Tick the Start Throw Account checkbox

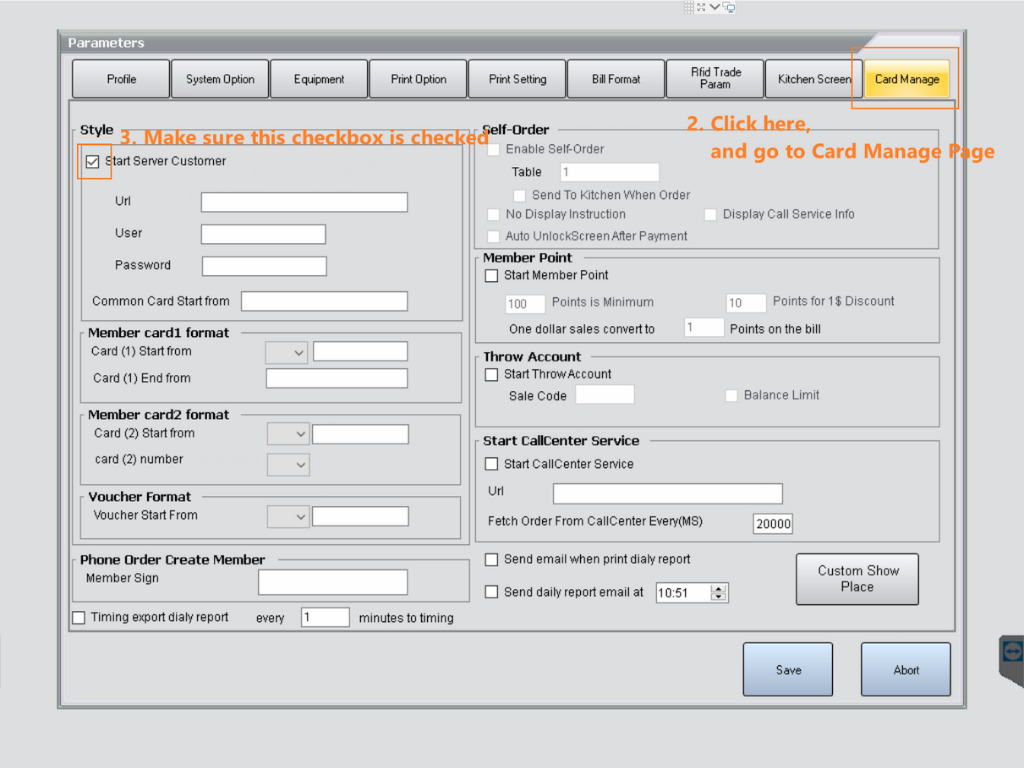click(x=491, y=375)
